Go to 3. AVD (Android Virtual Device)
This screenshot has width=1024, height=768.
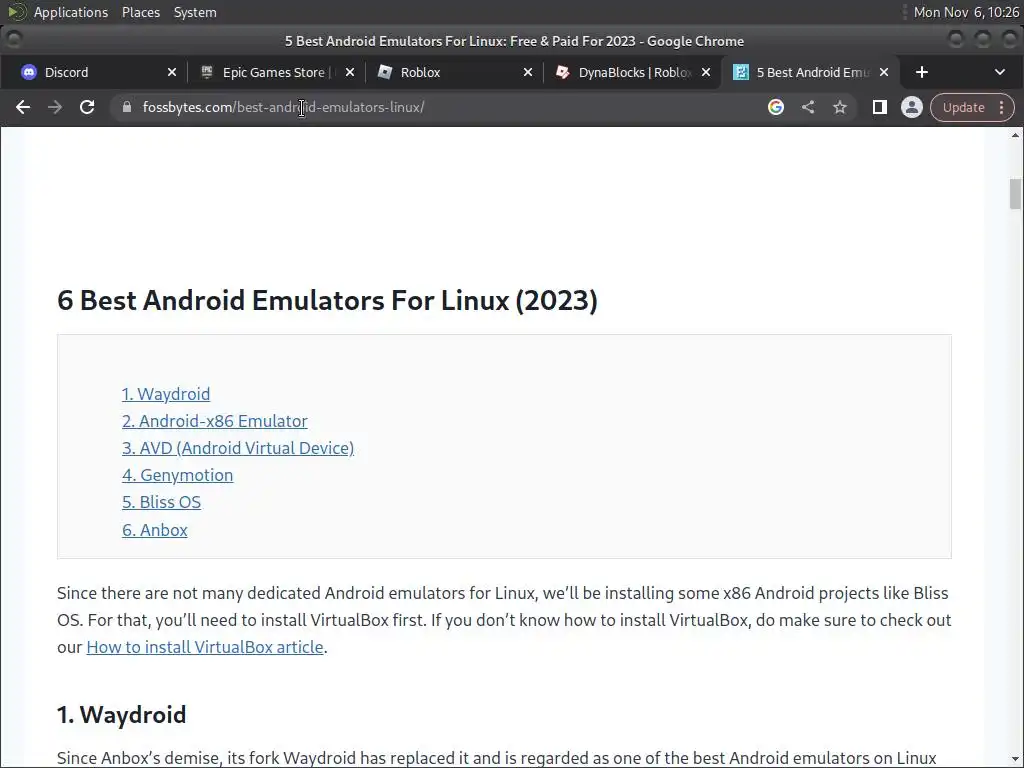coord(238,448)
